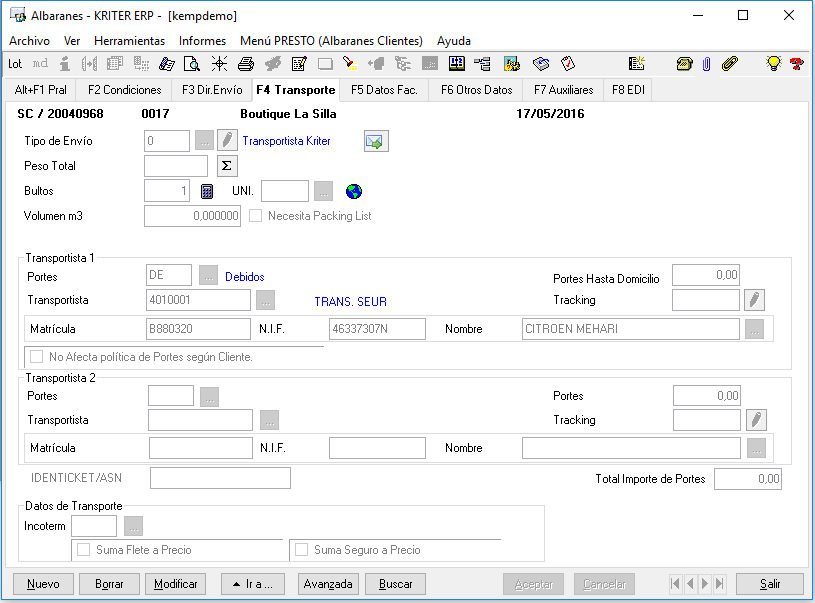815x603 pixels.
Task: Go to the first record with navigation arrow
Action: 675,584
